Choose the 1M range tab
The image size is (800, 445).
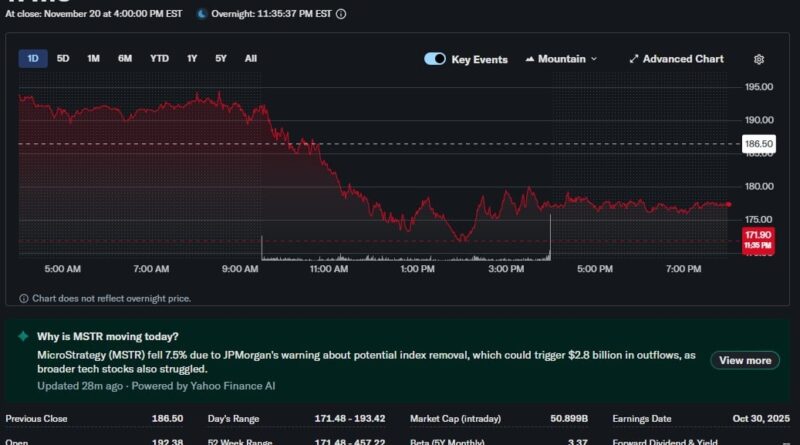(93, 59)
